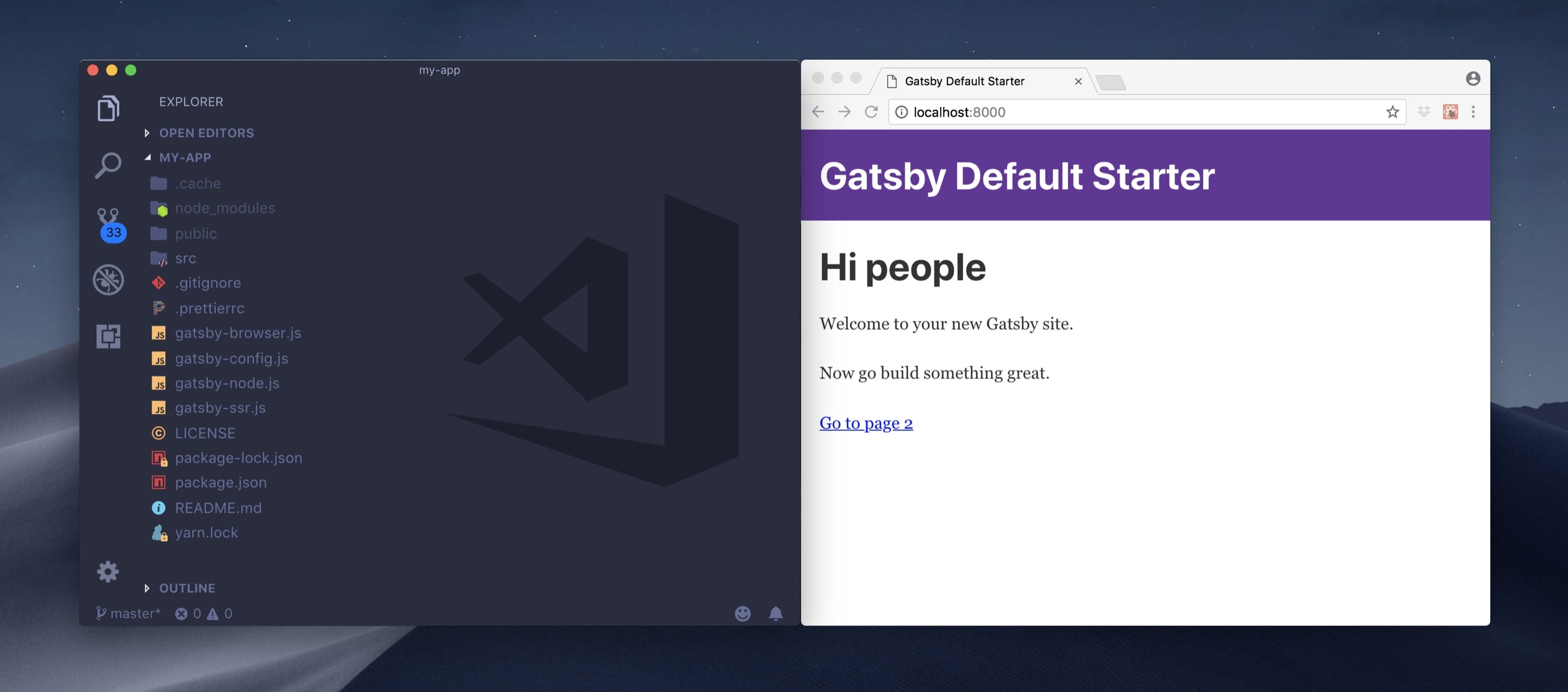
Task: Open notifications bell in the status bar
Action: pyautogui.click(x=775, y=614)
